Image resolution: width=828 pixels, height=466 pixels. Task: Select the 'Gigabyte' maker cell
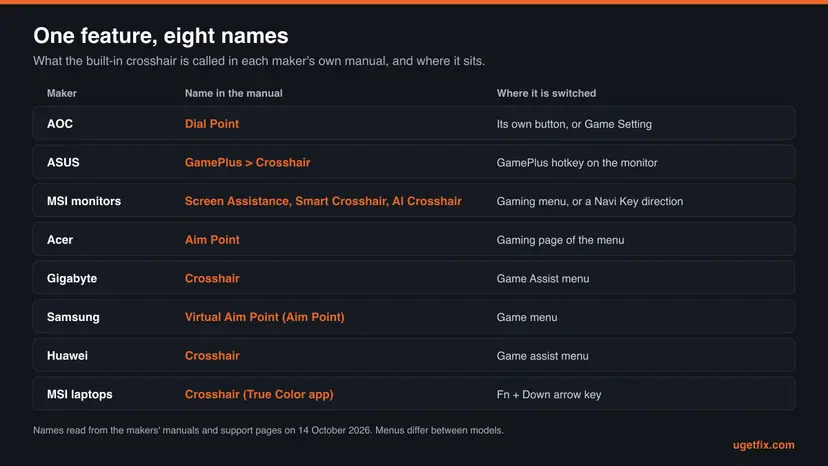pos(72,278)
